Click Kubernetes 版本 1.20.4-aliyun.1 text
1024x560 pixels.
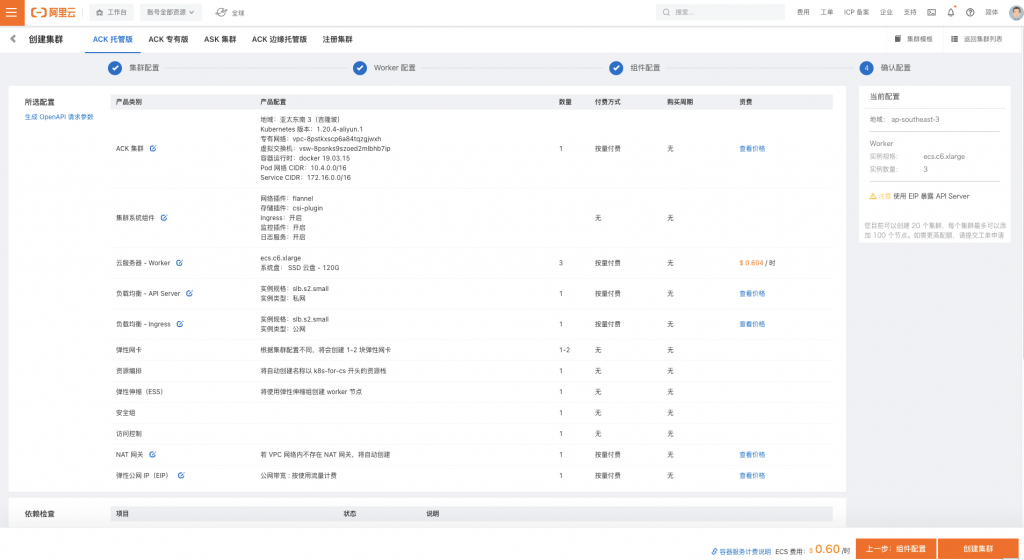[311, 129]
